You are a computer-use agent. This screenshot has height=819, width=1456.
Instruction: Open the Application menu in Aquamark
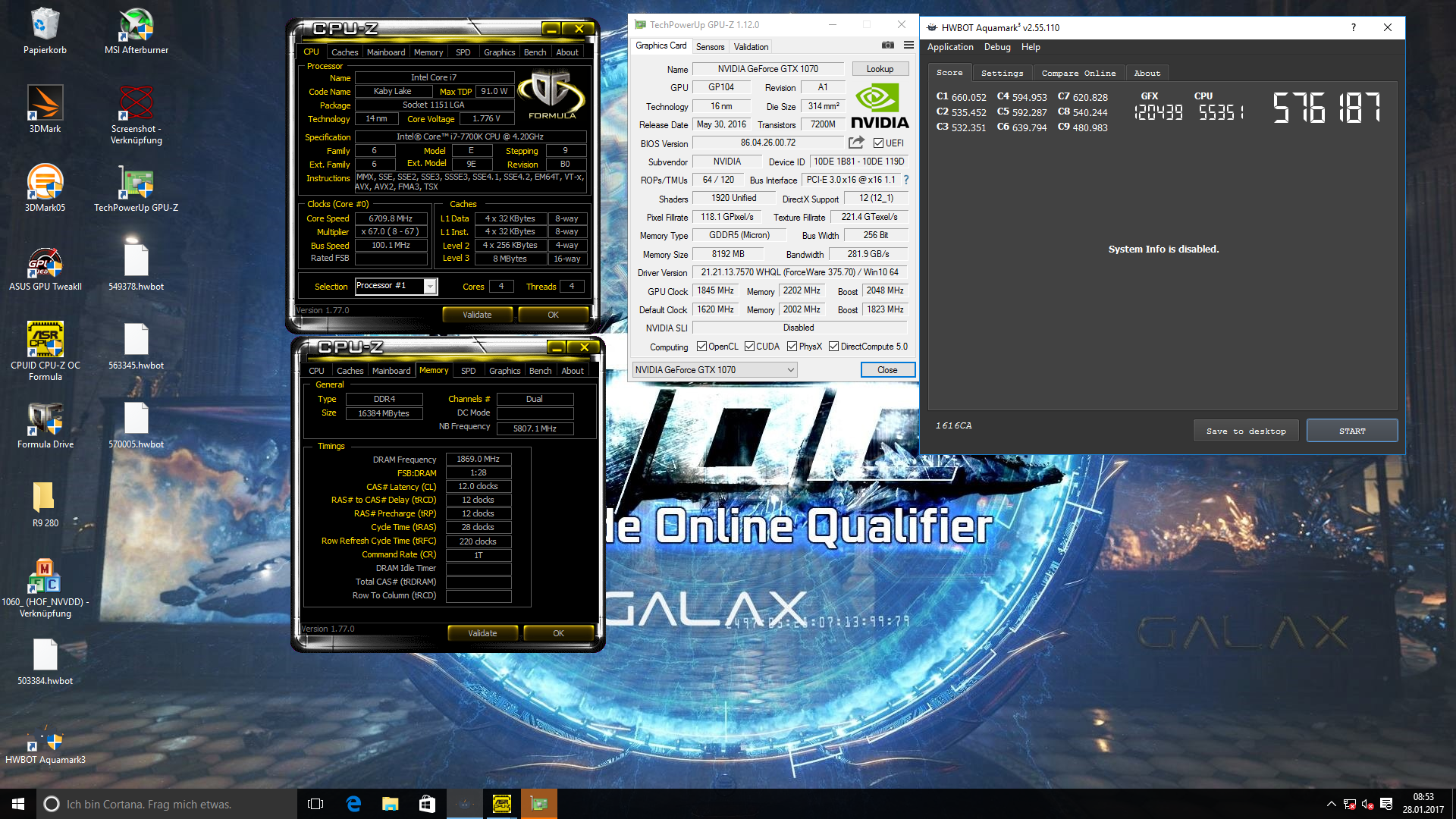point(950,47)
